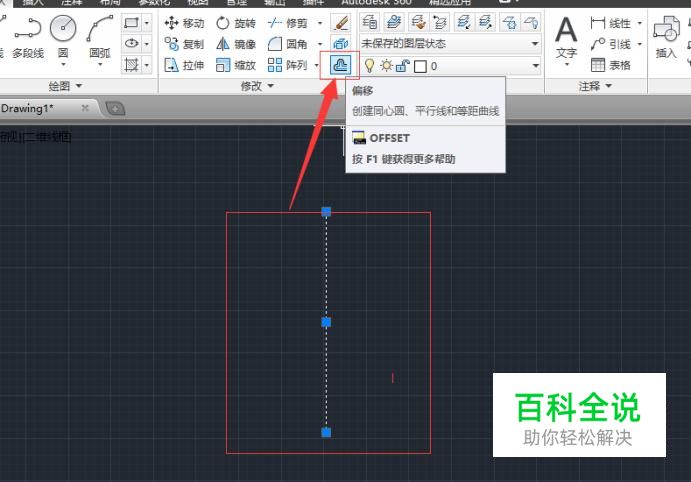
Task: Activate the Move (移动) tool
Action: point(184,22)
